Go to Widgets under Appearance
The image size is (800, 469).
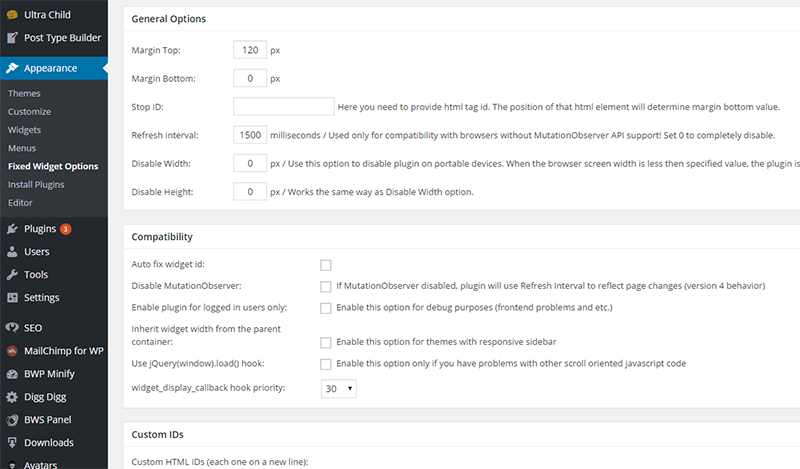24,130
